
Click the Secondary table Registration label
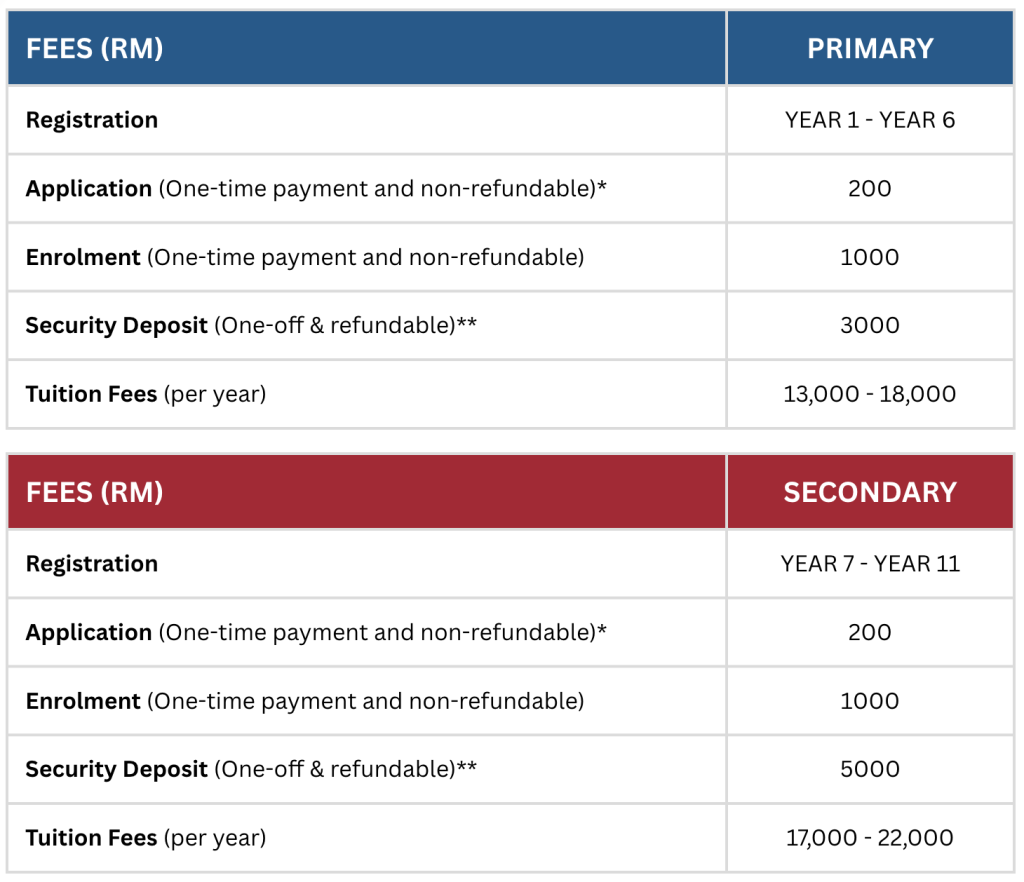pyautogui.click(x=92, y=564)
